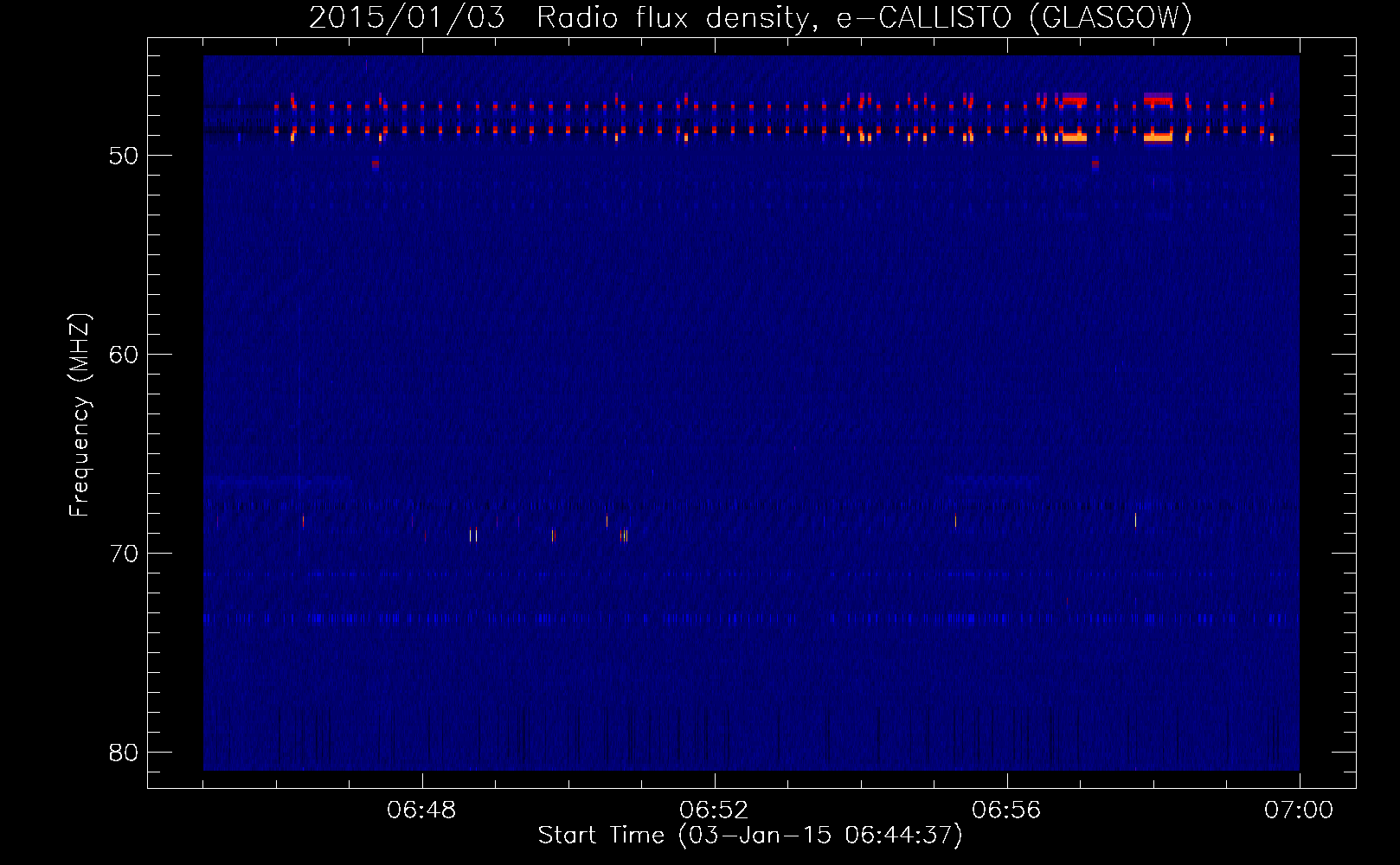This screenshot has width=1400, height=865.
Task: Click the 06:52 time tick label
Action: click(714, 811)
